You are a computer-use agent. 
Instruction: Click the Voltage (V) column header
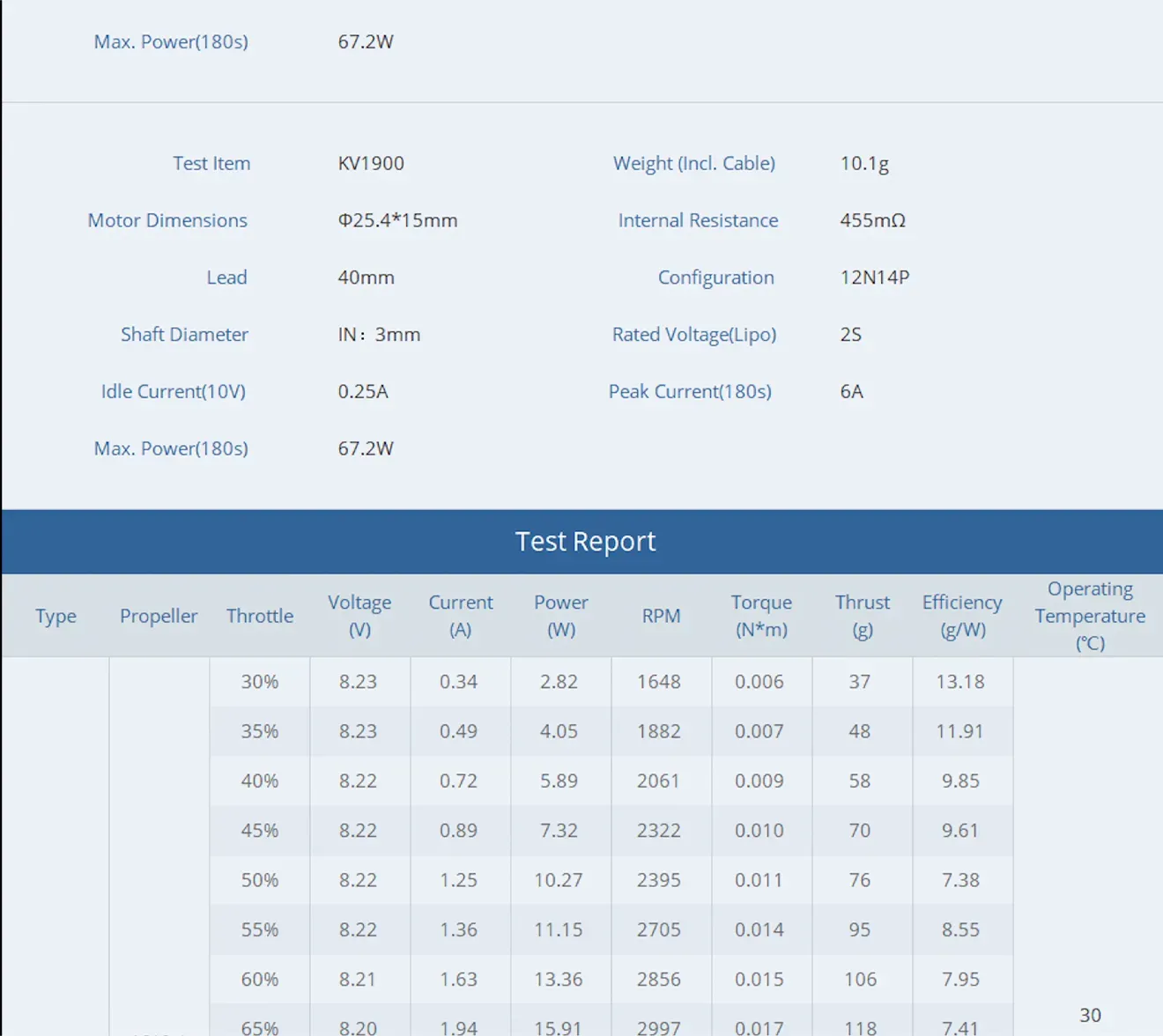click(x=359, y=616)
